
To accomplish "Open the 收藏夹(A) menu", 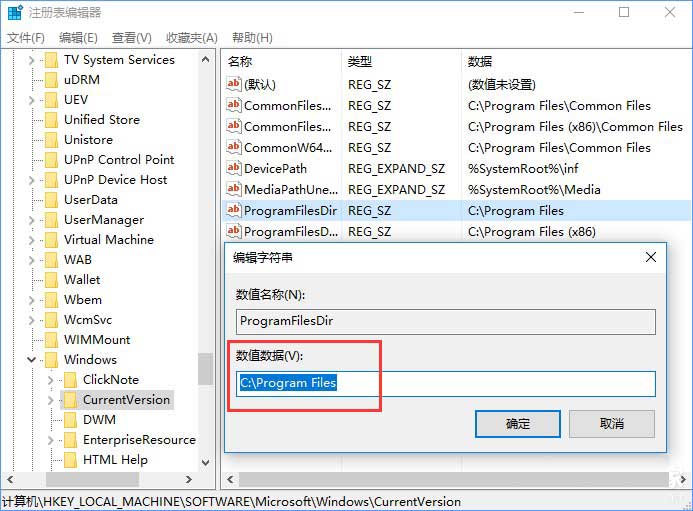I will [x=191, y=38].
